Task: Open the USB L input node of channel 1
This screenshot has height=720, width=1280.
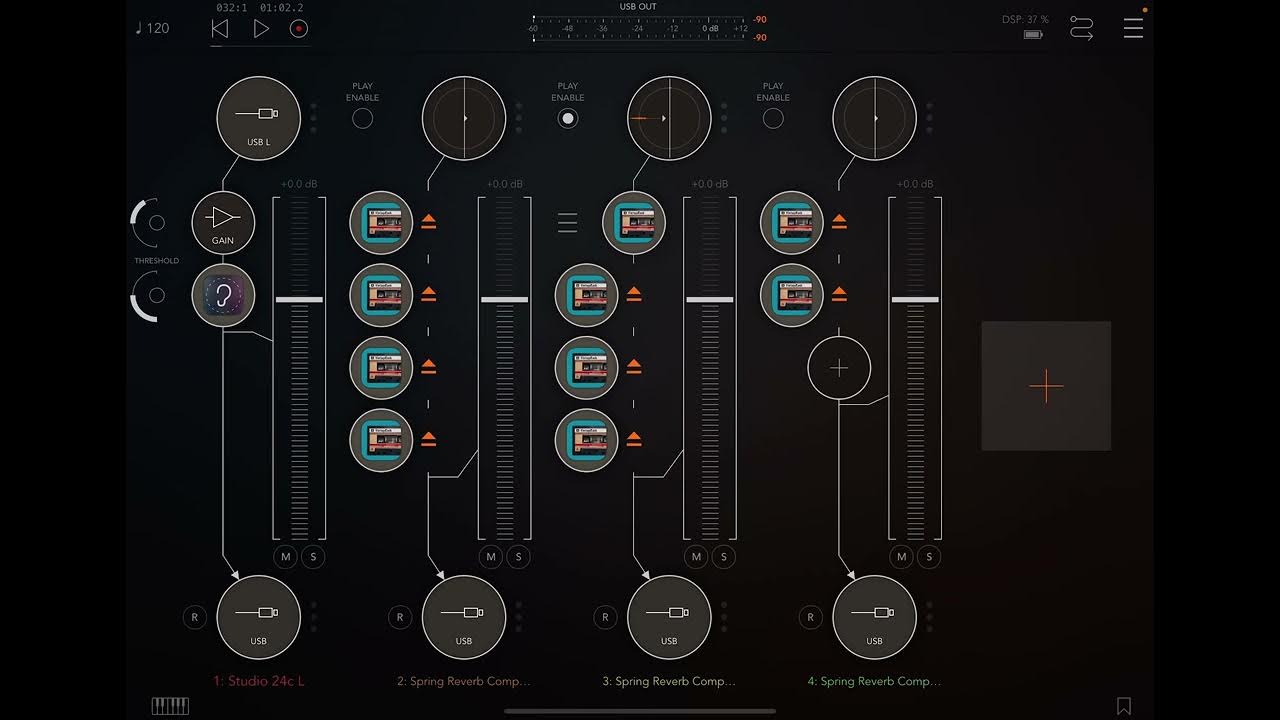Action: point(259,118)
